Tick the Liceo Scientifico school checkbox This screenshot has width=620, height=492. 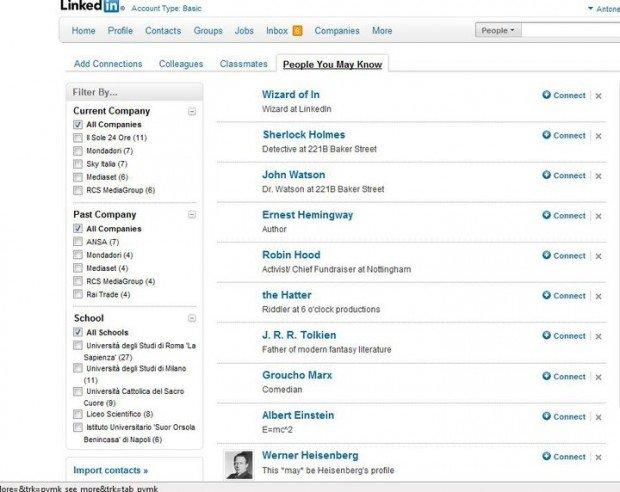(78, 414)
